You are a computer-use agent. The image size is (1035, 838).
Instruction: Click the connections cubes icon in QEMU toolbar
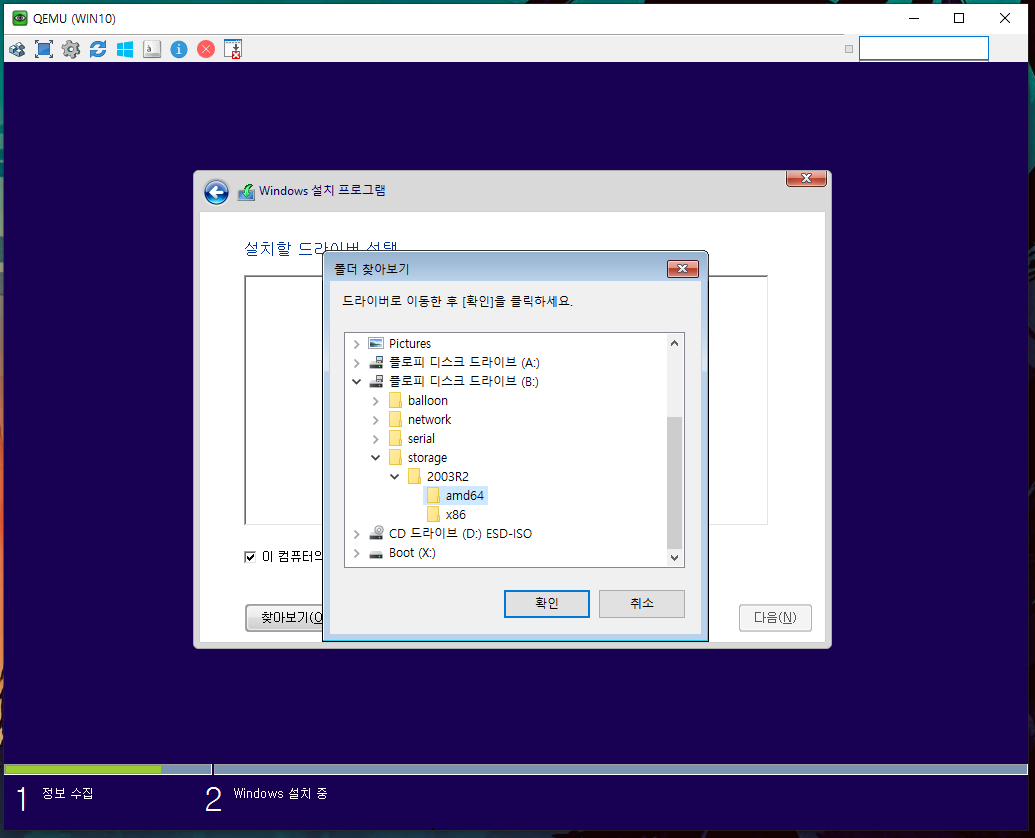[x=17, y=49]
